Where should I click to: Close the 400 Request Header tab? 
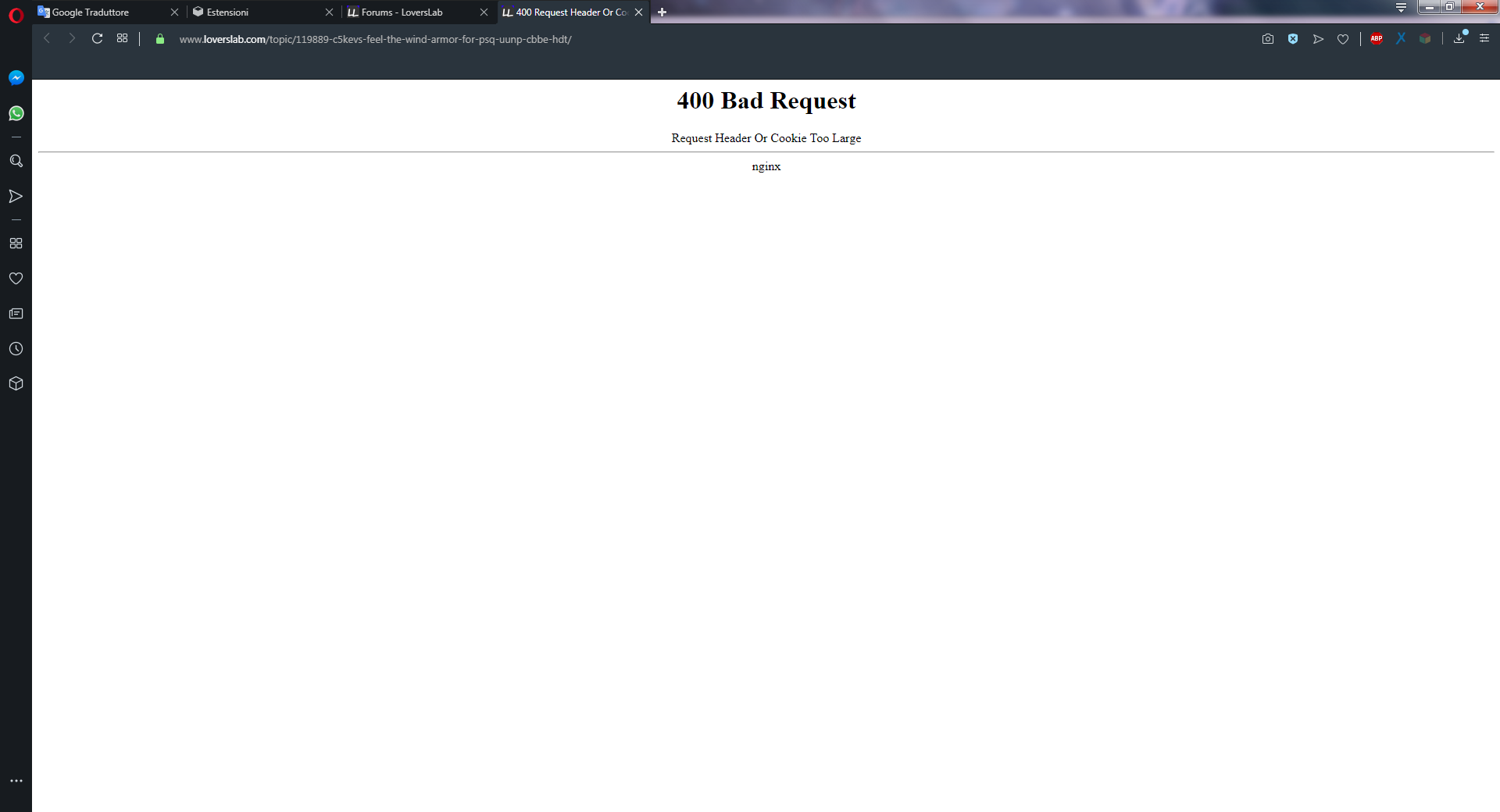click(x=638, y=12)
